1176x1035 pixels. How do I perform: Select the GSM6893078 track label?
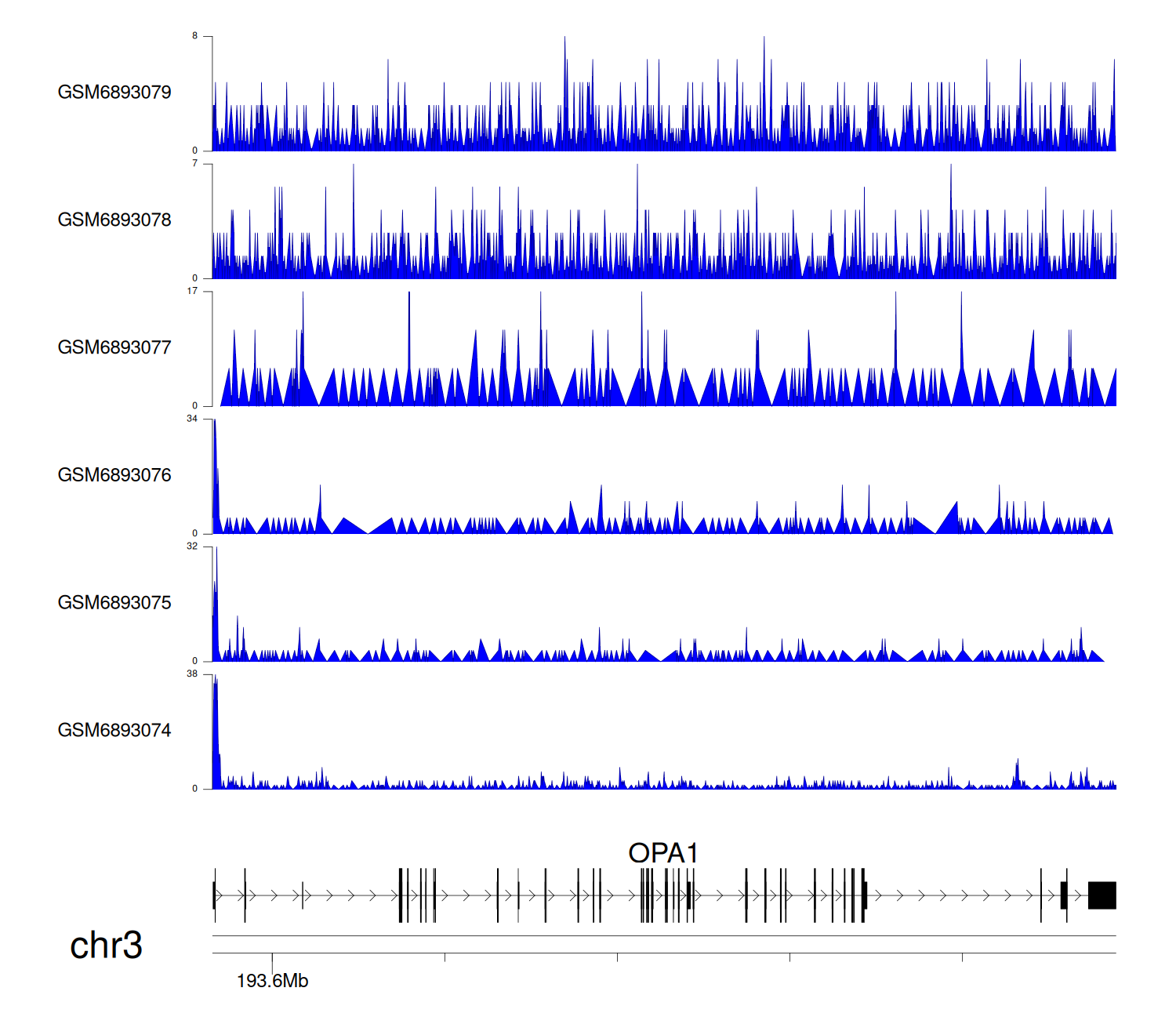point(114,220)
